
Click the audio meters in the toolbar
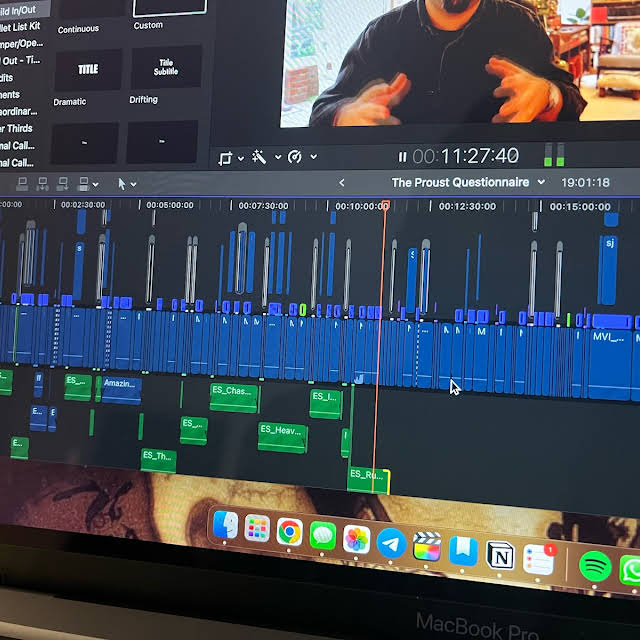(554, 155)
